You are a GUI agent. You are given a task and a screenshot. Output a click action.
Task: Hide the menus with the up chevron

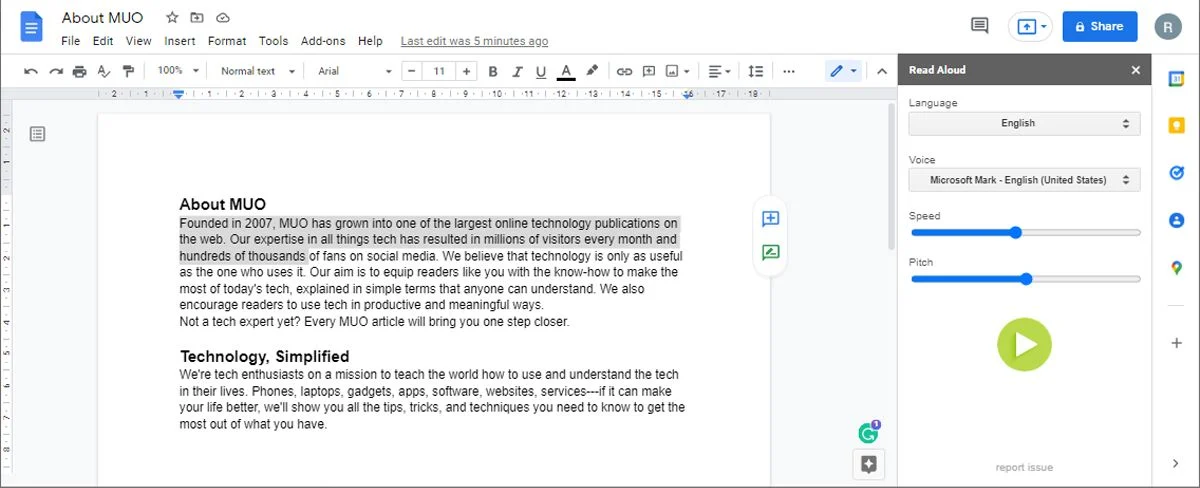(x=882, y=71)
